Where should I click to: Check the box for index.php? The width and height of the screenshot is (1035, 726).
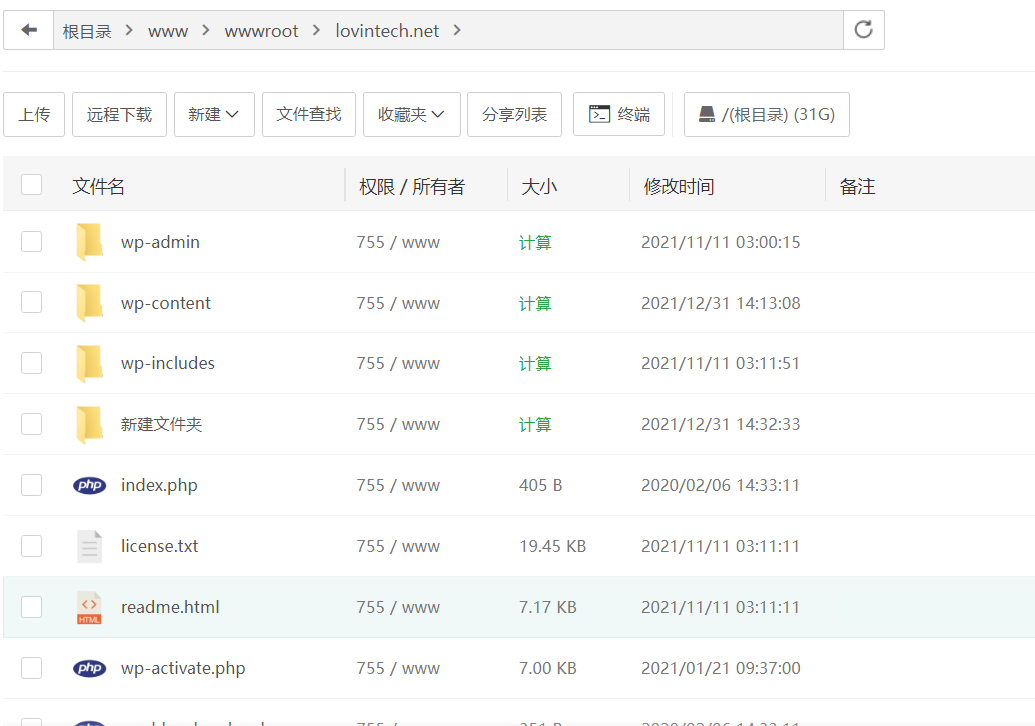coord(32,485)
